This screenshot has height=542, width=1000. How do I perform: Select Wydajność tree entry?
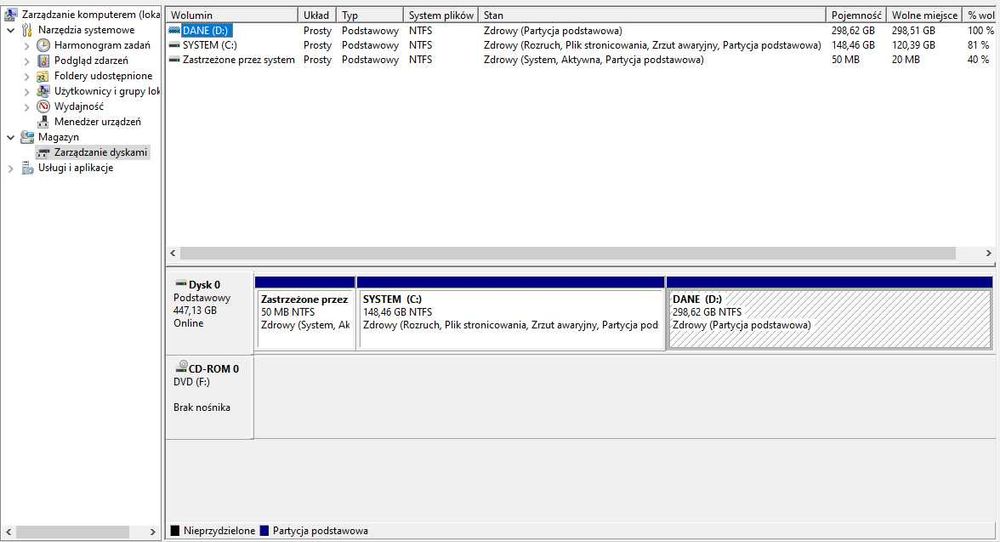point(79,106)
